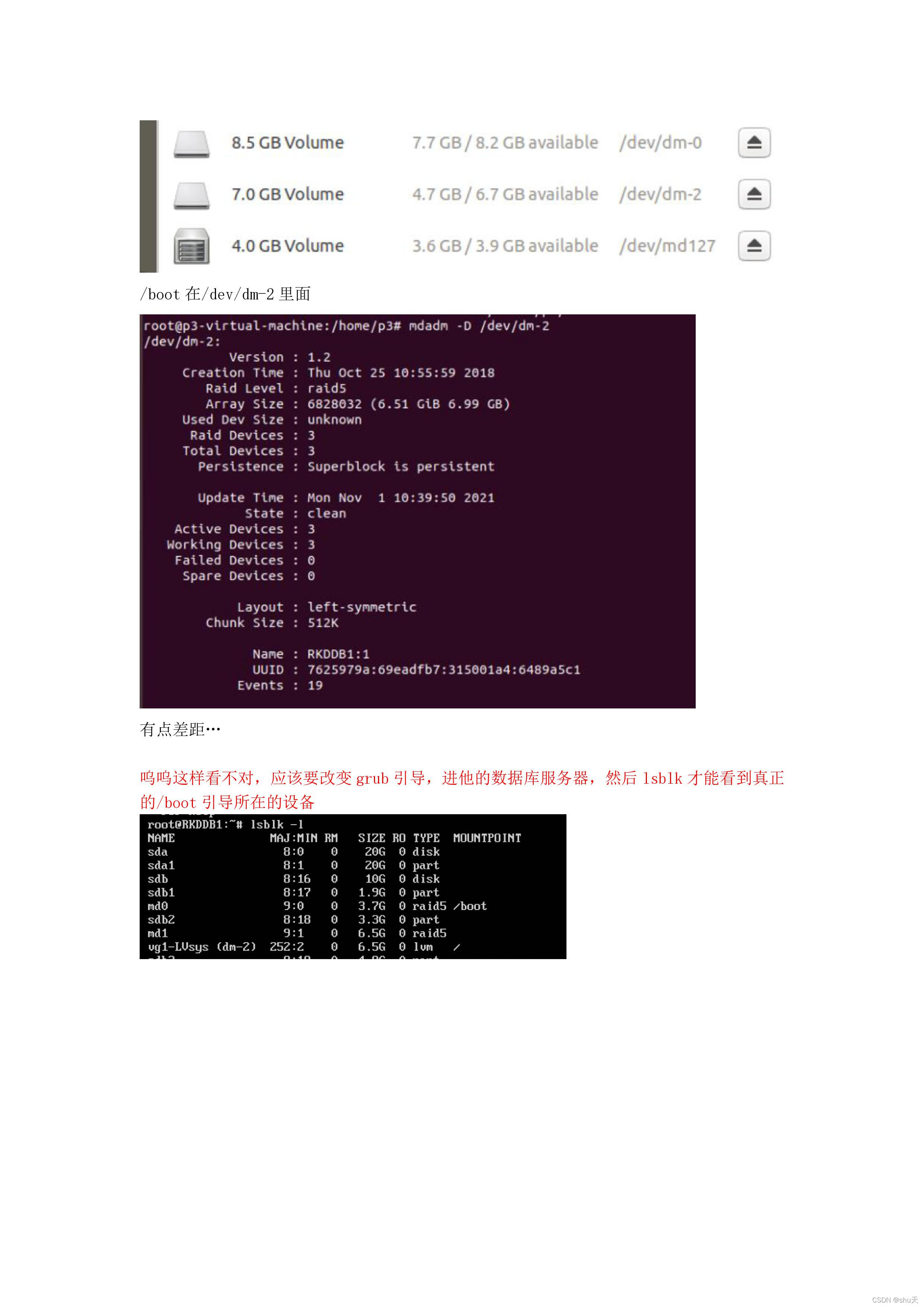Eject the 4.0 GB Volume at /dev/md127
The width and height of the screenshot is (924, 1307).
tap(754, 246)
